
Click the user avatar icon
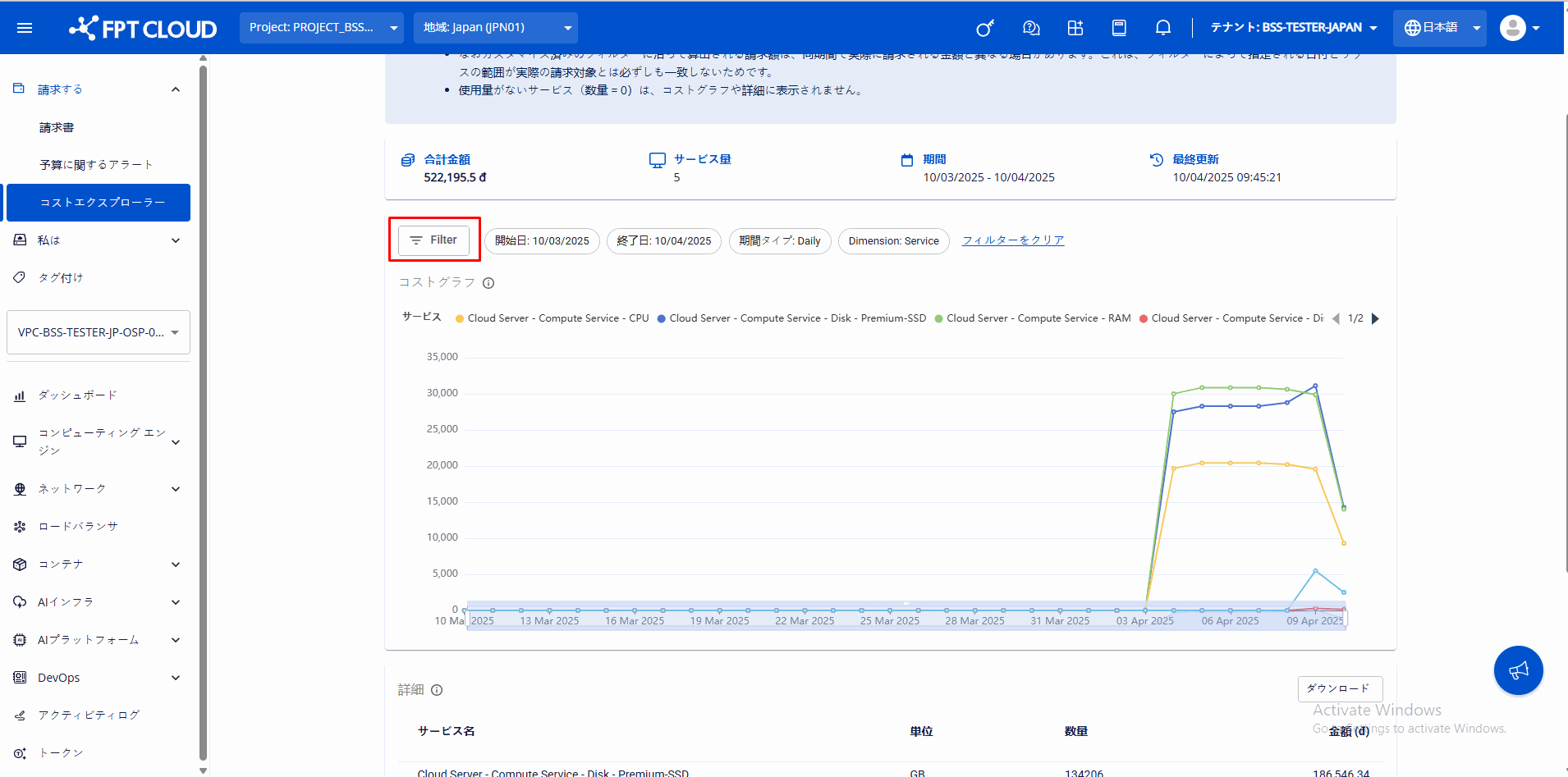tap(1513, 28)
